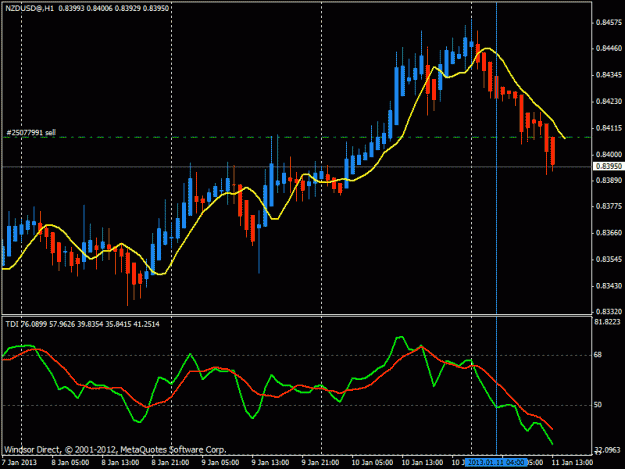Click the 9 Jan 21:00 time label
The width and height of the screenshot is (625, 469).
320,462
